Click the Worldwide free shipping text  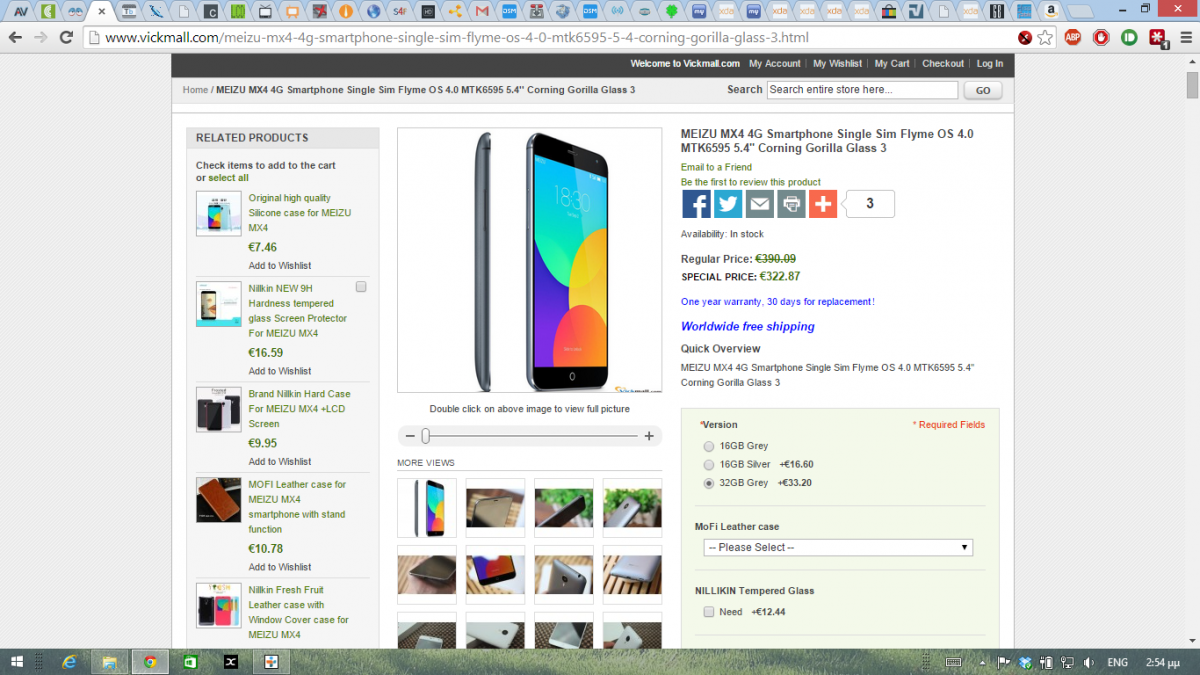click(748, 326)
